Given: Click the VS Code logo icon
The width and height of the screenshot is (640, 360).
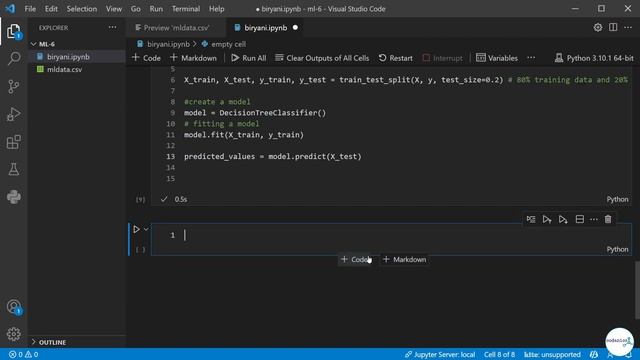Looking at the screenshot, I should tap(10, 9).
